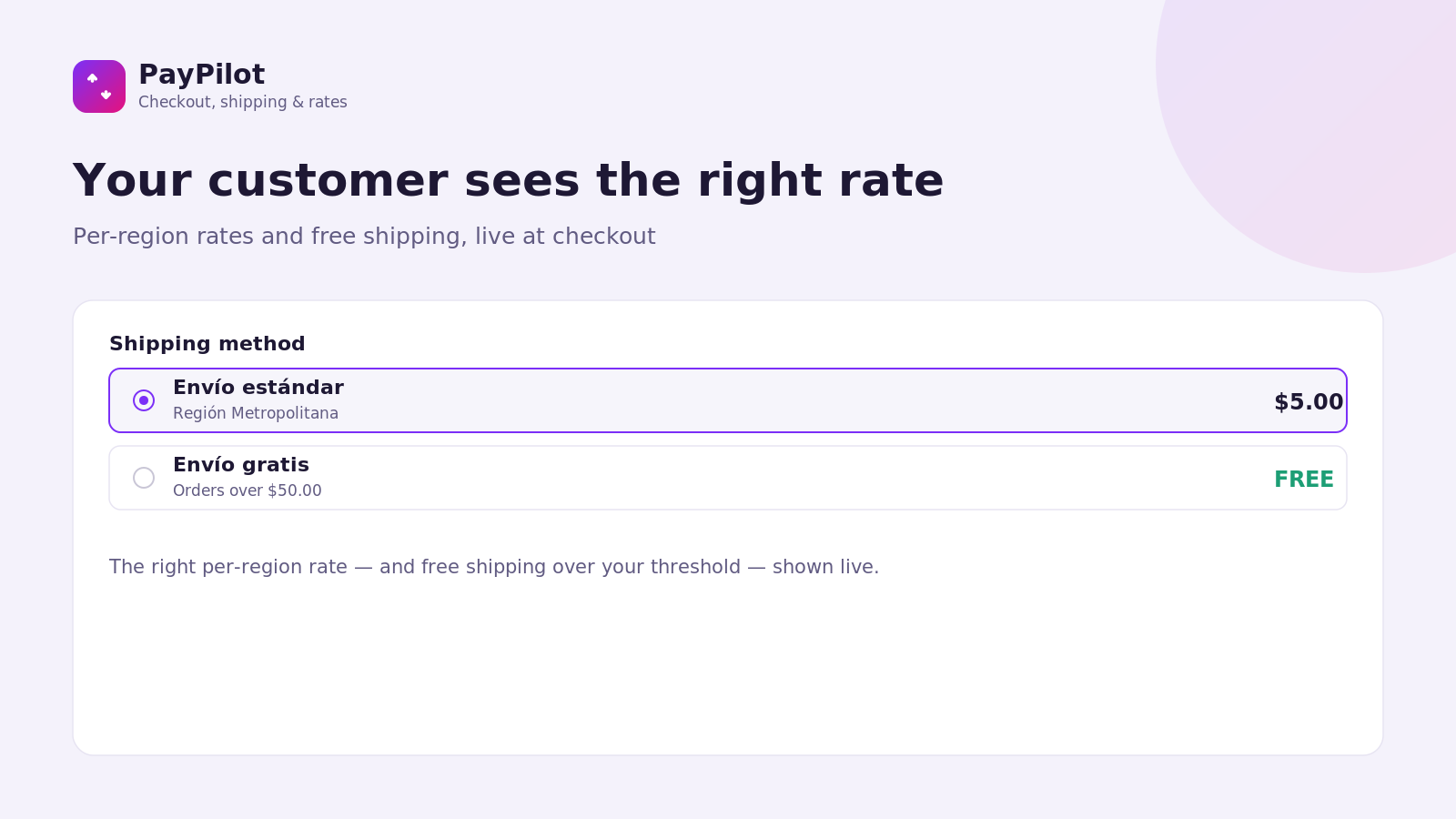Screen dimensions: 1456x819
Task: Click the PayPilot gradient logo icon
Action: 99,86
